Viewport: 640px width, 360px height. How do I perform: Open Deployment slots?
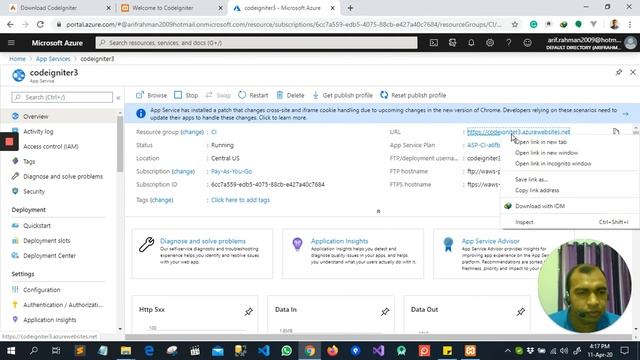coord(47,240)
